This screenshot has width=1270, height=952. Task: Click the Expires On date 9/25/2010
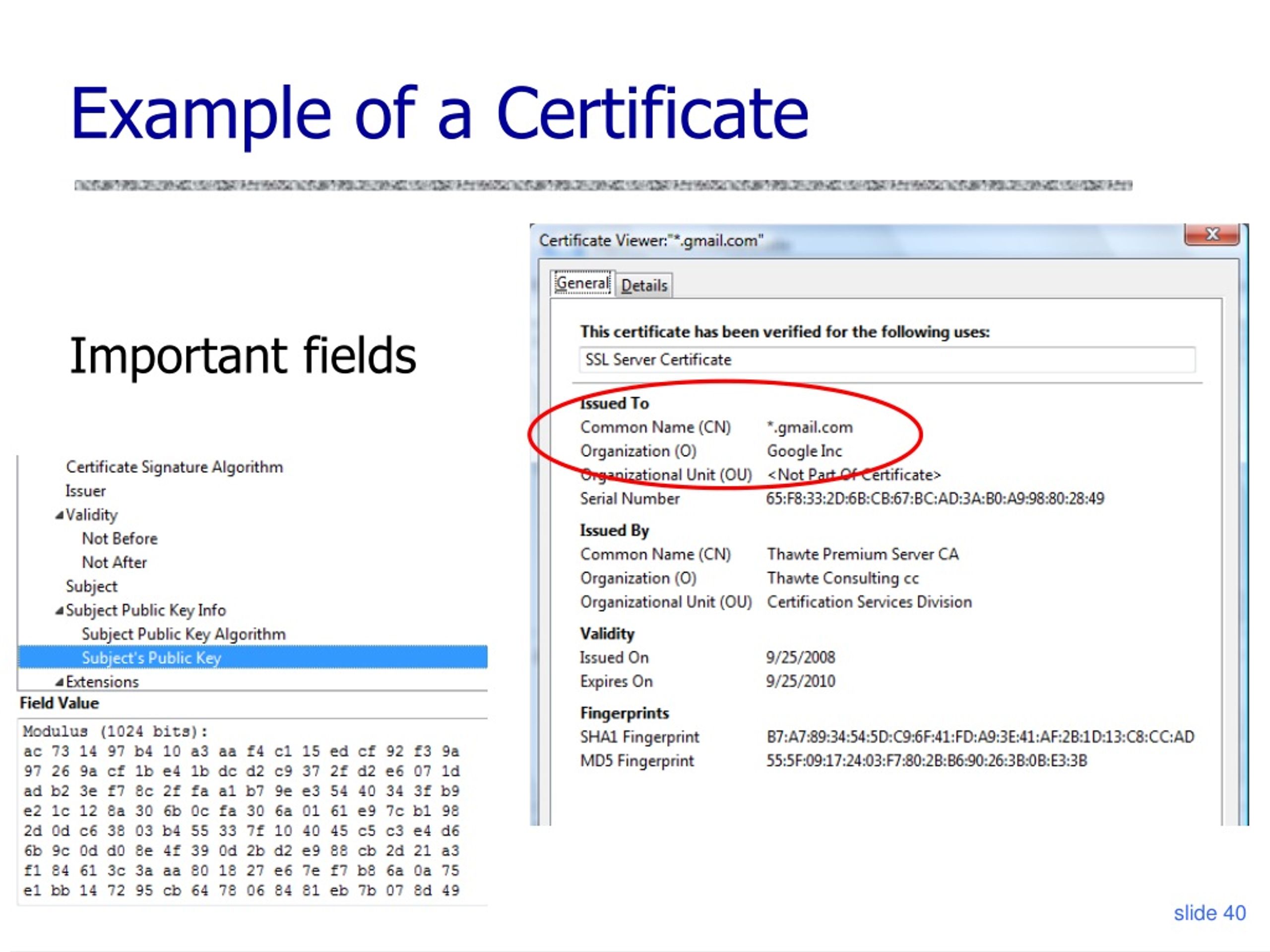[800, 682]
